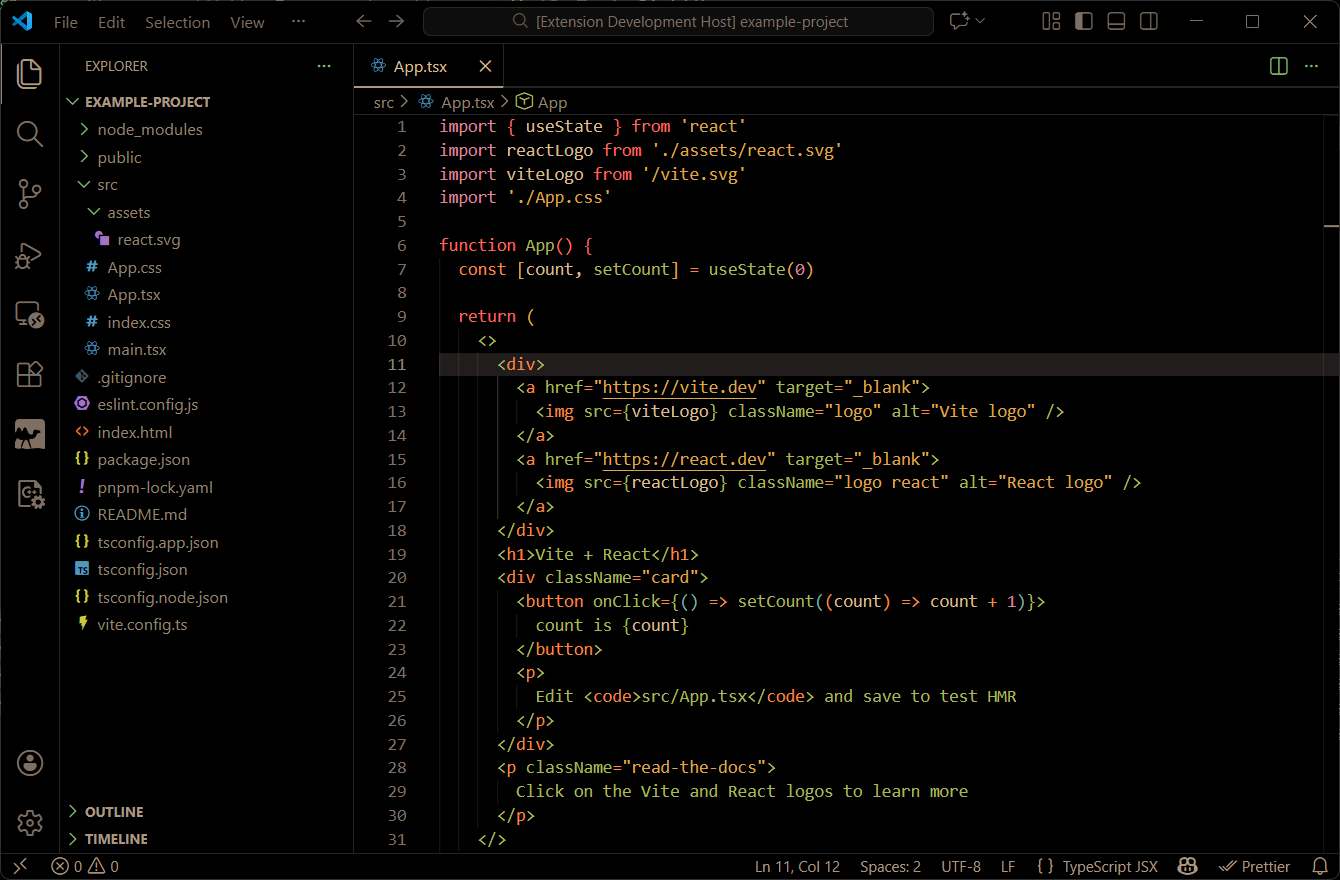Collapse the EXAMPLE-PROJECT root folder
The height and width of the screenshot is (880, 1340).
[207, 102]
